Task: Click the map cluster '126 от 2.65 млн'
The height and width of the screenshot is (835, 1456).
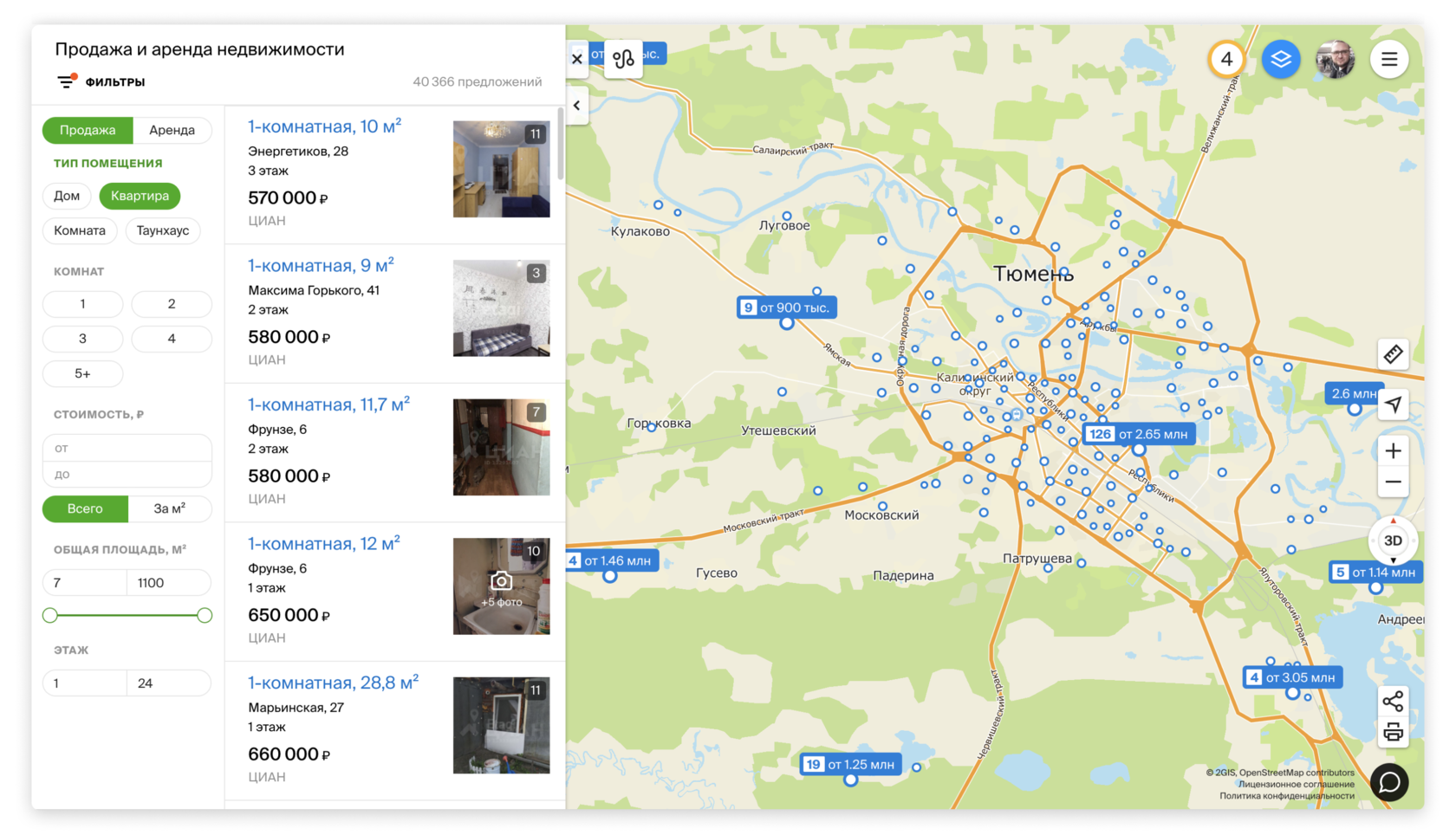Action: coord(1139,434)
